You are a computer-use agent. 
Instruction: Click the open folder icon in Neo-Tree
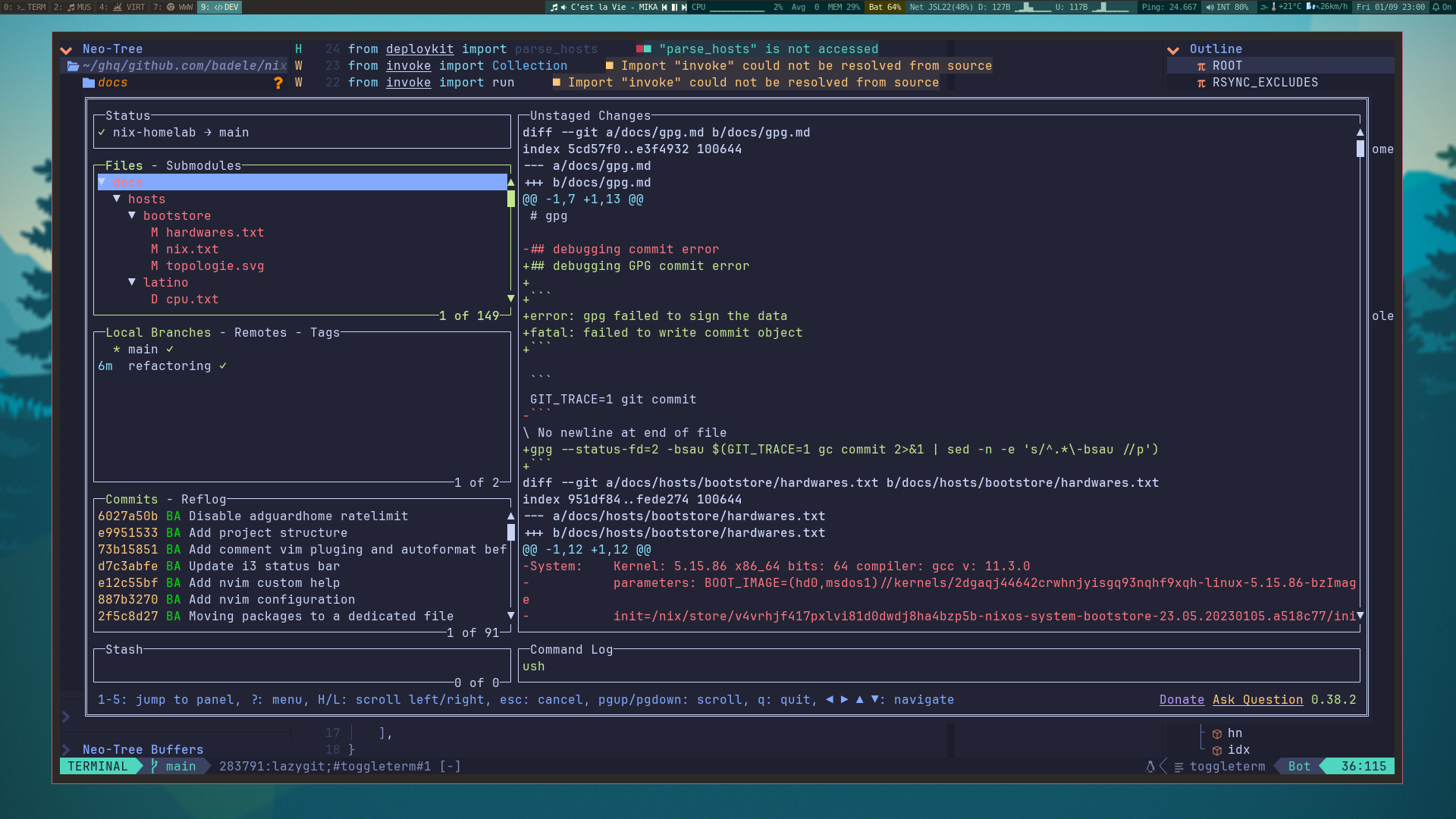(74, 66)
